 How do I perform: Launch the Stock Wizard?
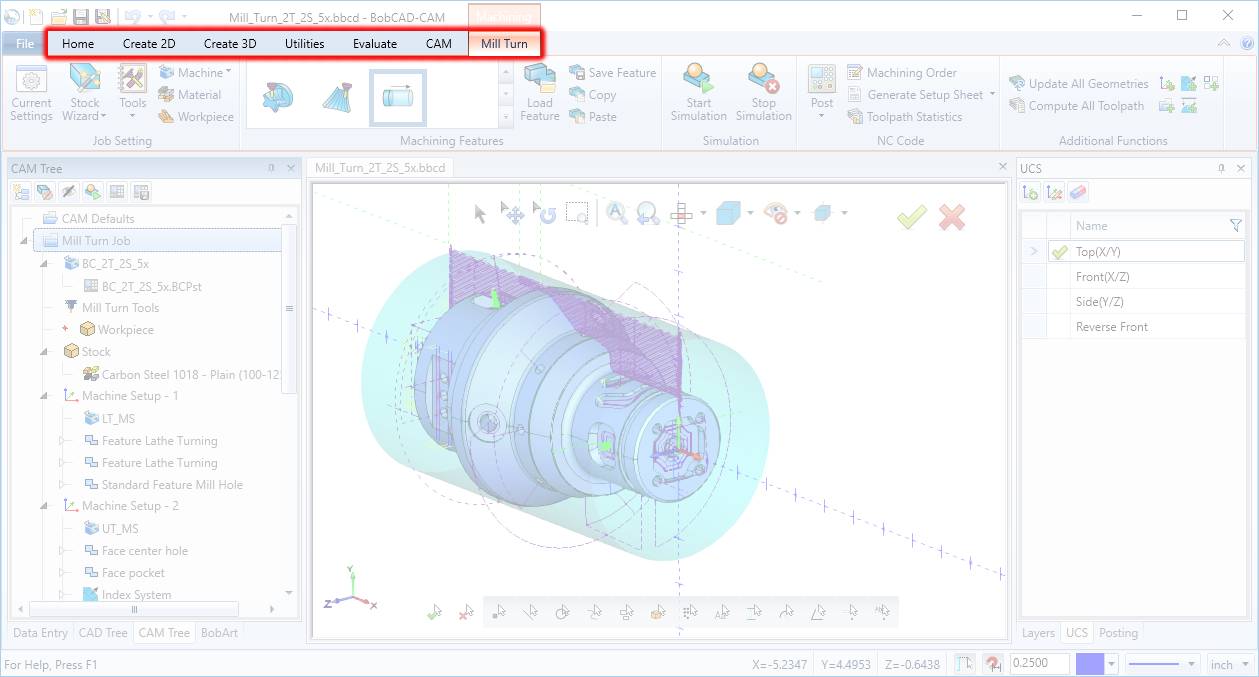tap(85, 93)
